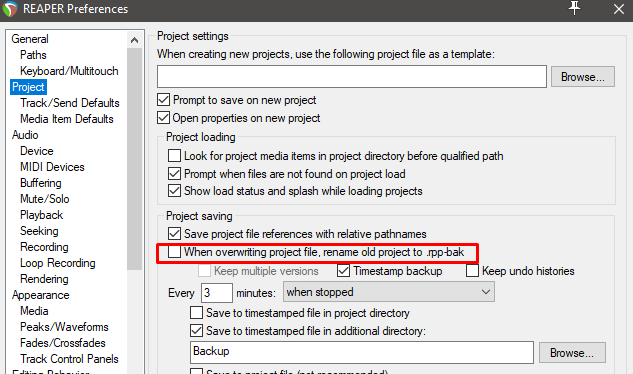Open Peaks/Waveforms preferences
Viewport: 633px width, 374px height.
tap(64, 327)
